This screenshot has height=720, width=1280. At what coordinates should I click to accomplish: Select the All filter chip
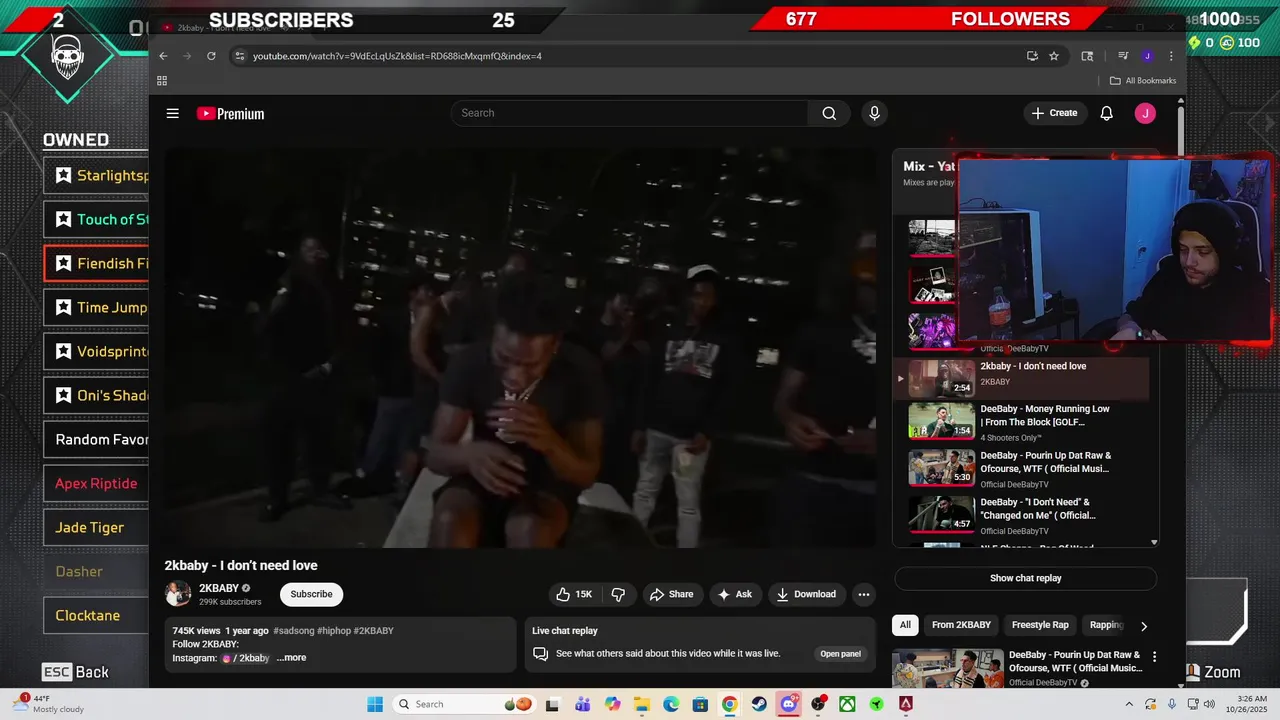click(x=905, y=625)
